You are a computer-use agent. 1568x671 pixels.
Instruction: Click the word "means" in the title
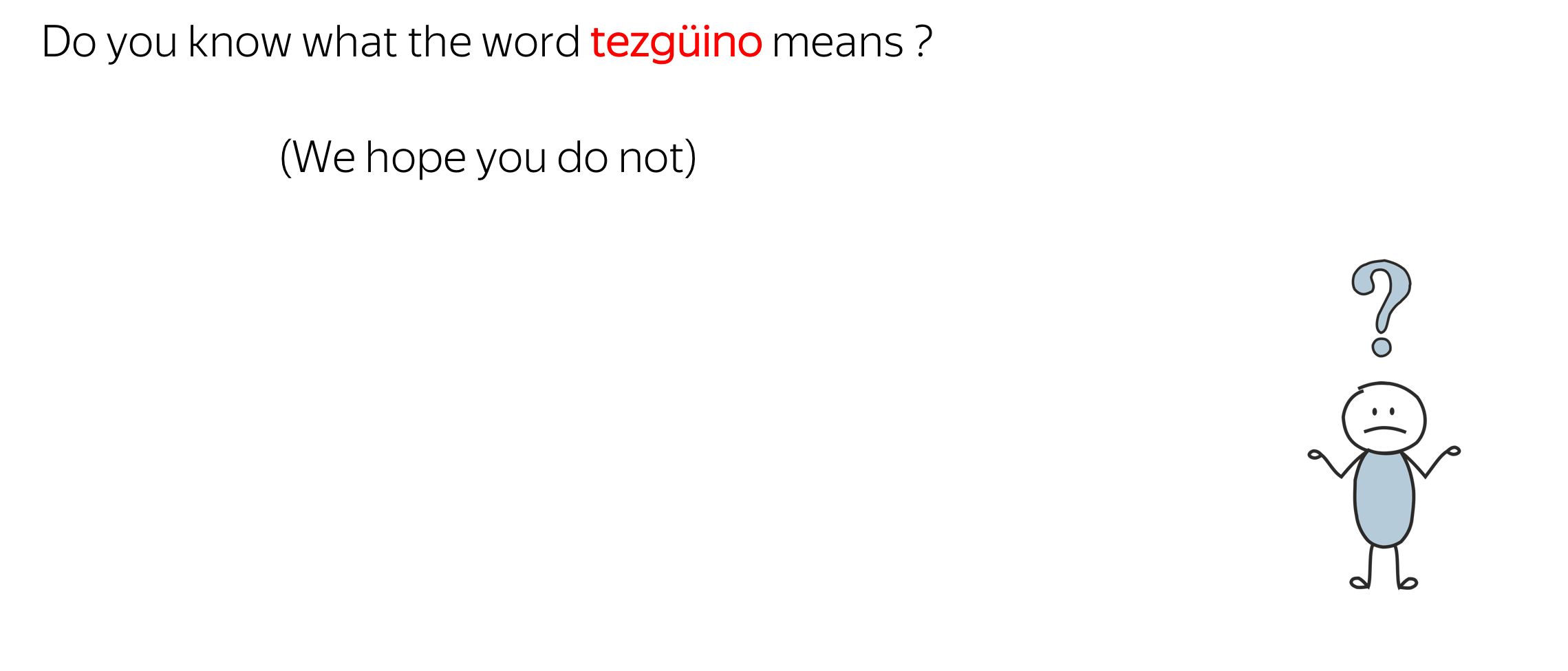(x=837, y=43)
